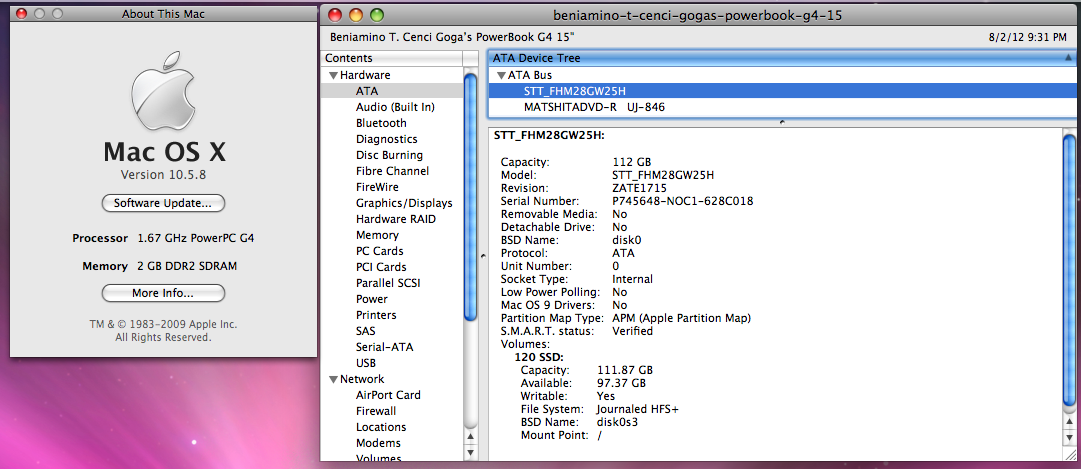Show Memory details in sidebar

pyautogui.click(x=377, y=234)
